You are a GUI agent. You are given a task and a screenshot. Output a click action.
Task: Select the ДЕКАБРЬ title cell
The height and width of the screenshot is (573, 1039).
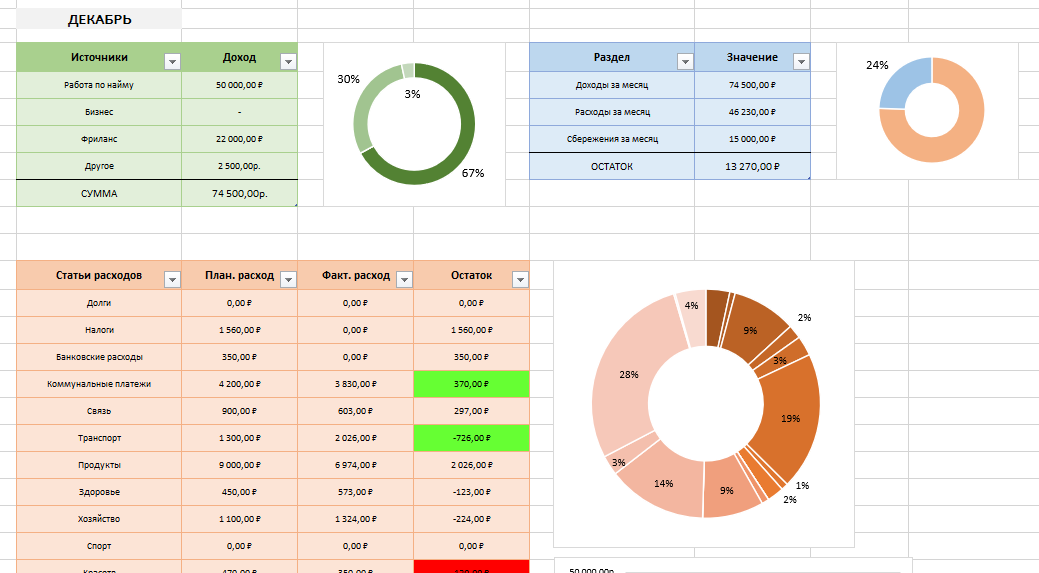click(99, 19)
